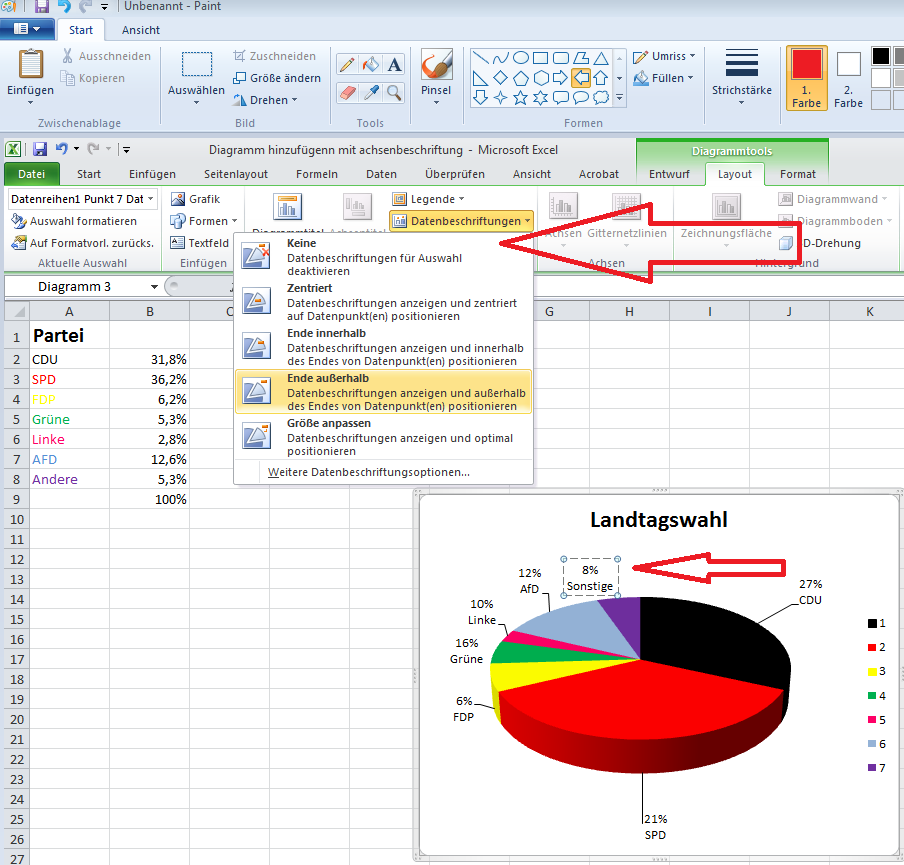The width and height of the screenshot is (904, 865).
Task: Pick the Text tool in Paint
Action: click(395, 65)
